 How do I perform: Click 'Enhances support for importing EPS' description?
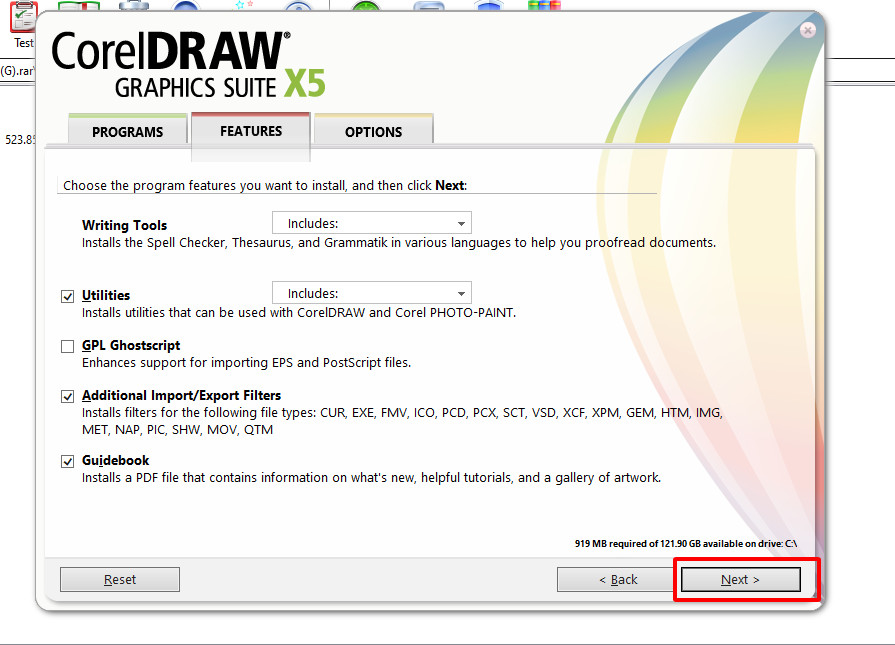click(x=247, y=363)
